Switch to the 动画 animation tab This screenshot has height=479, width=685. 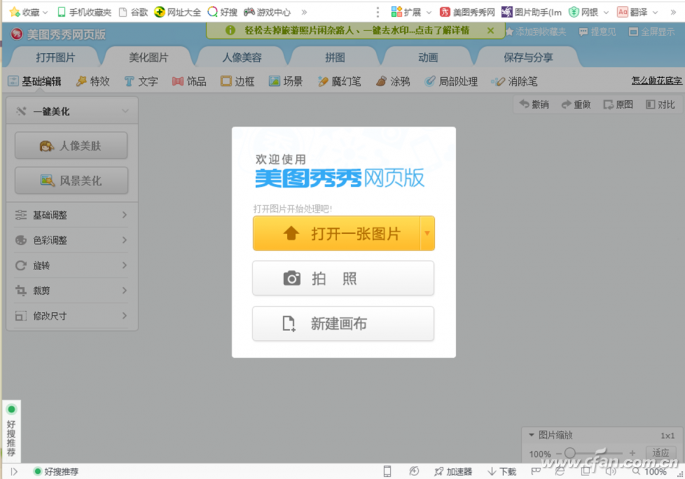point(428,57)
